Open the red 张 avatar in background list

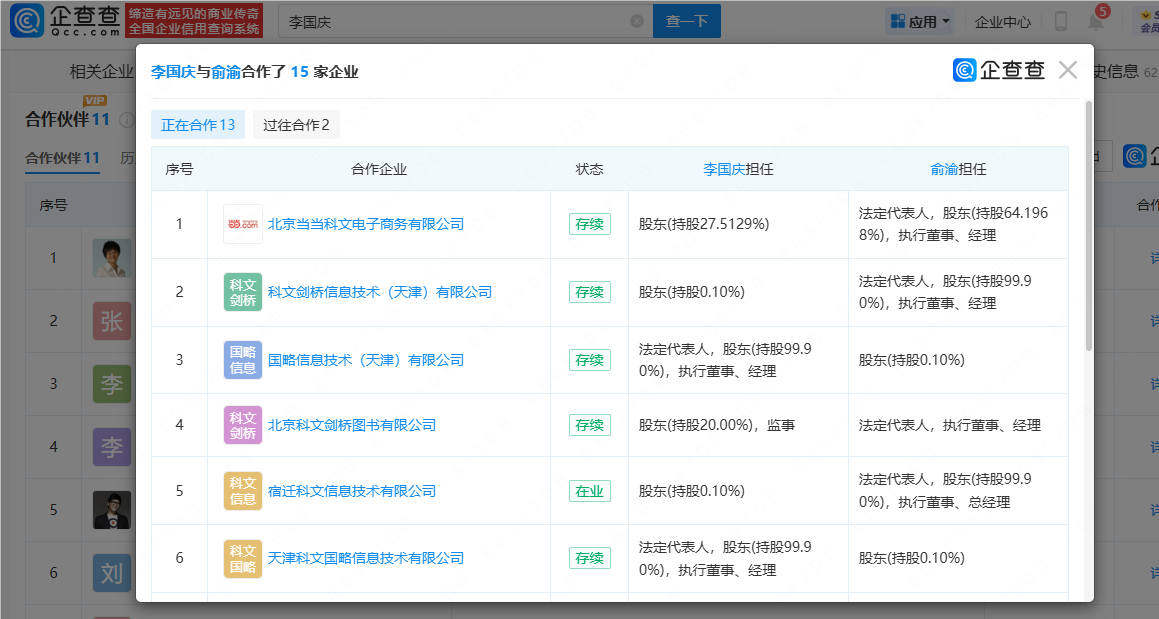(112, 321)
